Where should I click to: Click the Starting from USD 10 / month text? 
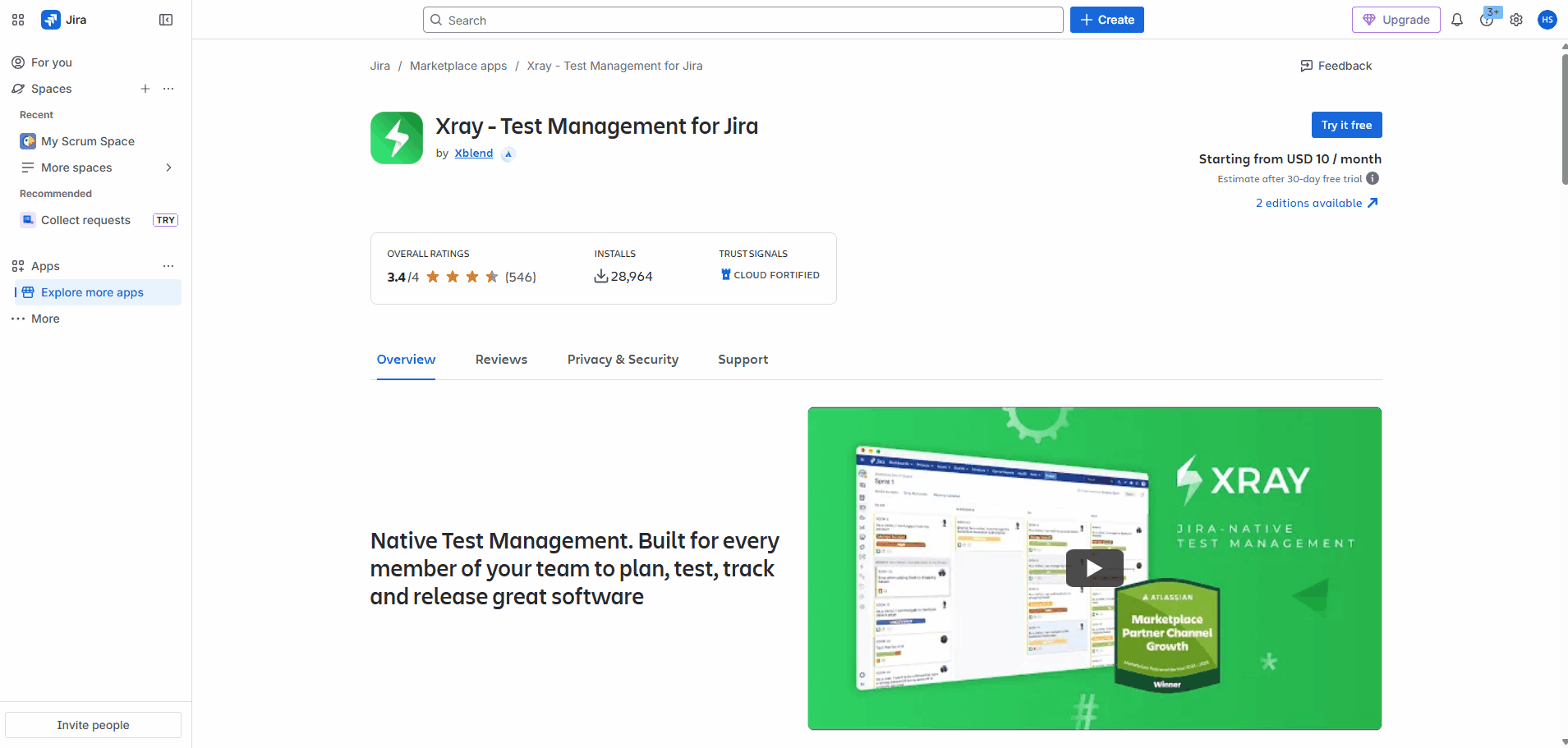pos(1290,159)
